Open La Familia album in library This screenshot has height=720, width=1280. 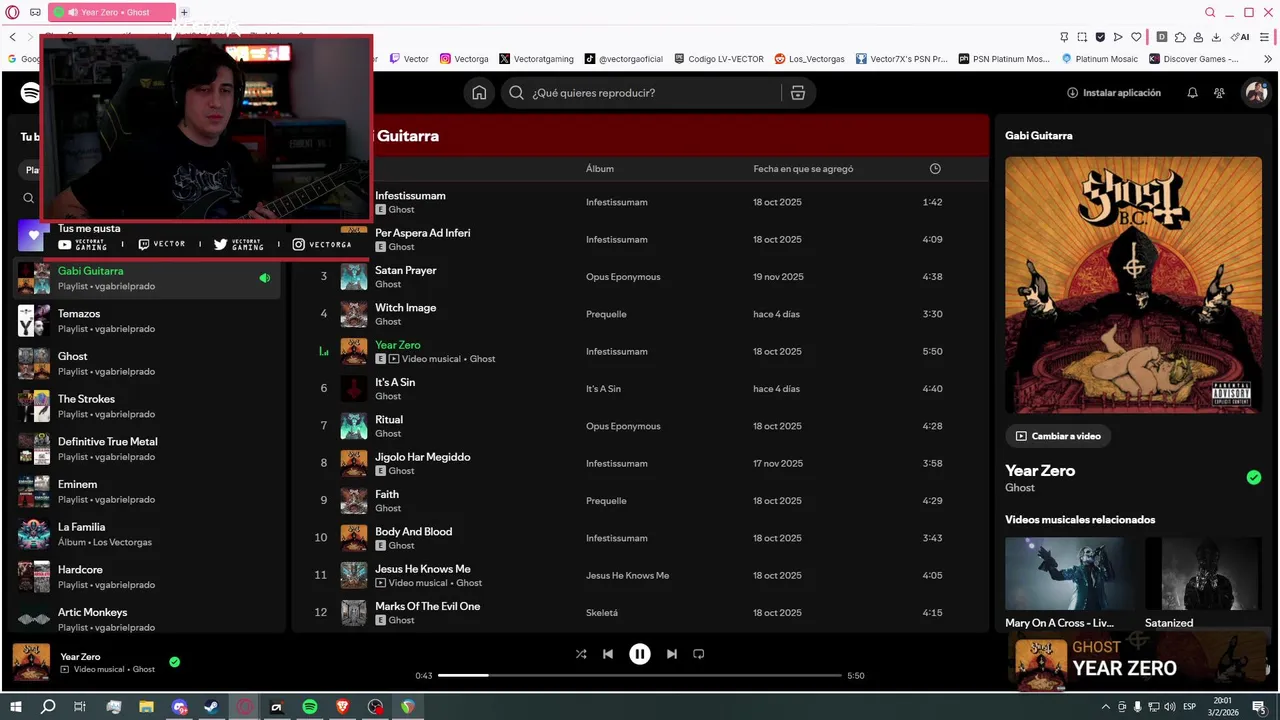point(148,534)
